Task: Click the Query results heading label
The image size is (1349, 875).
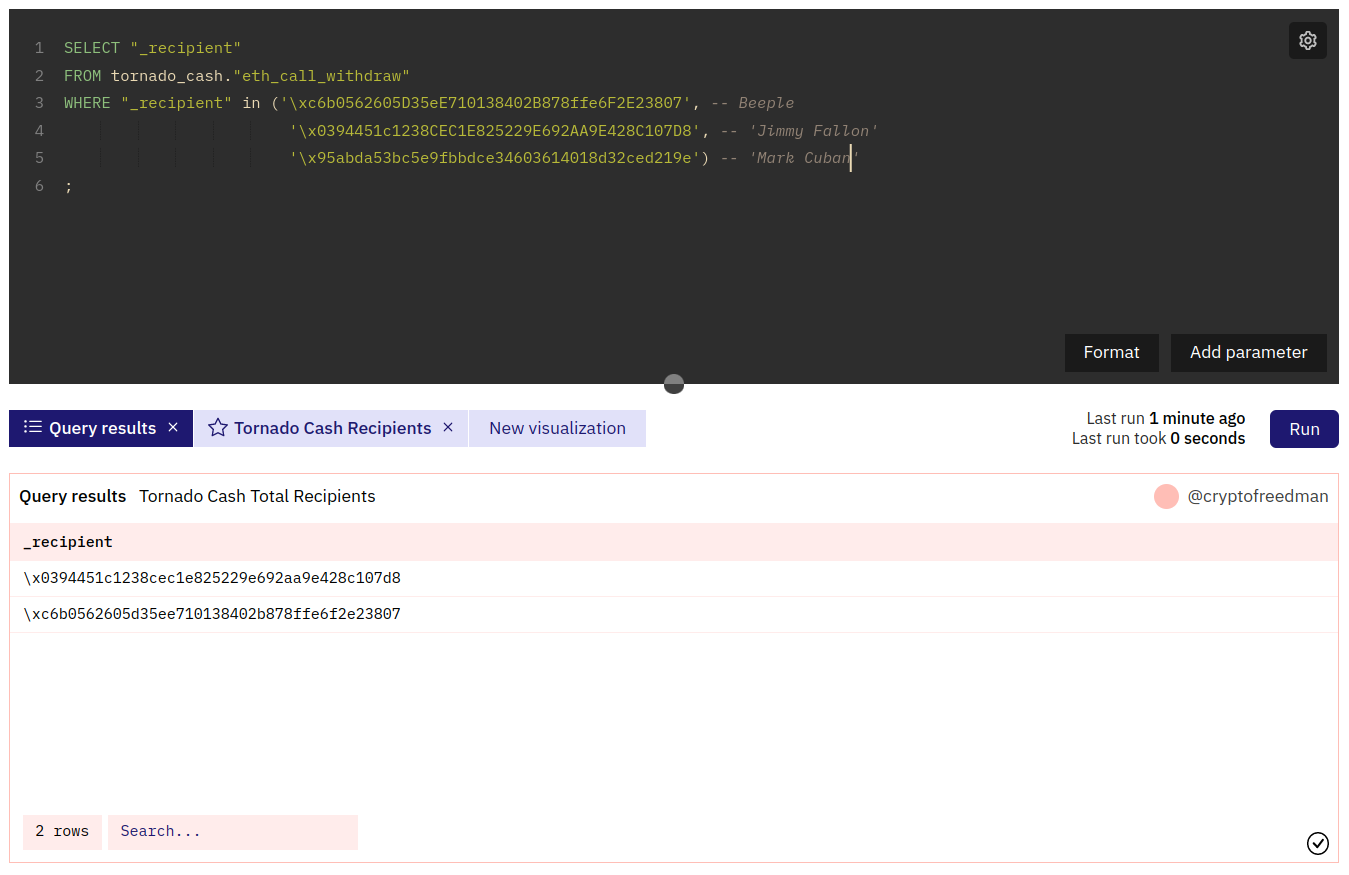Action: [73, 496]
